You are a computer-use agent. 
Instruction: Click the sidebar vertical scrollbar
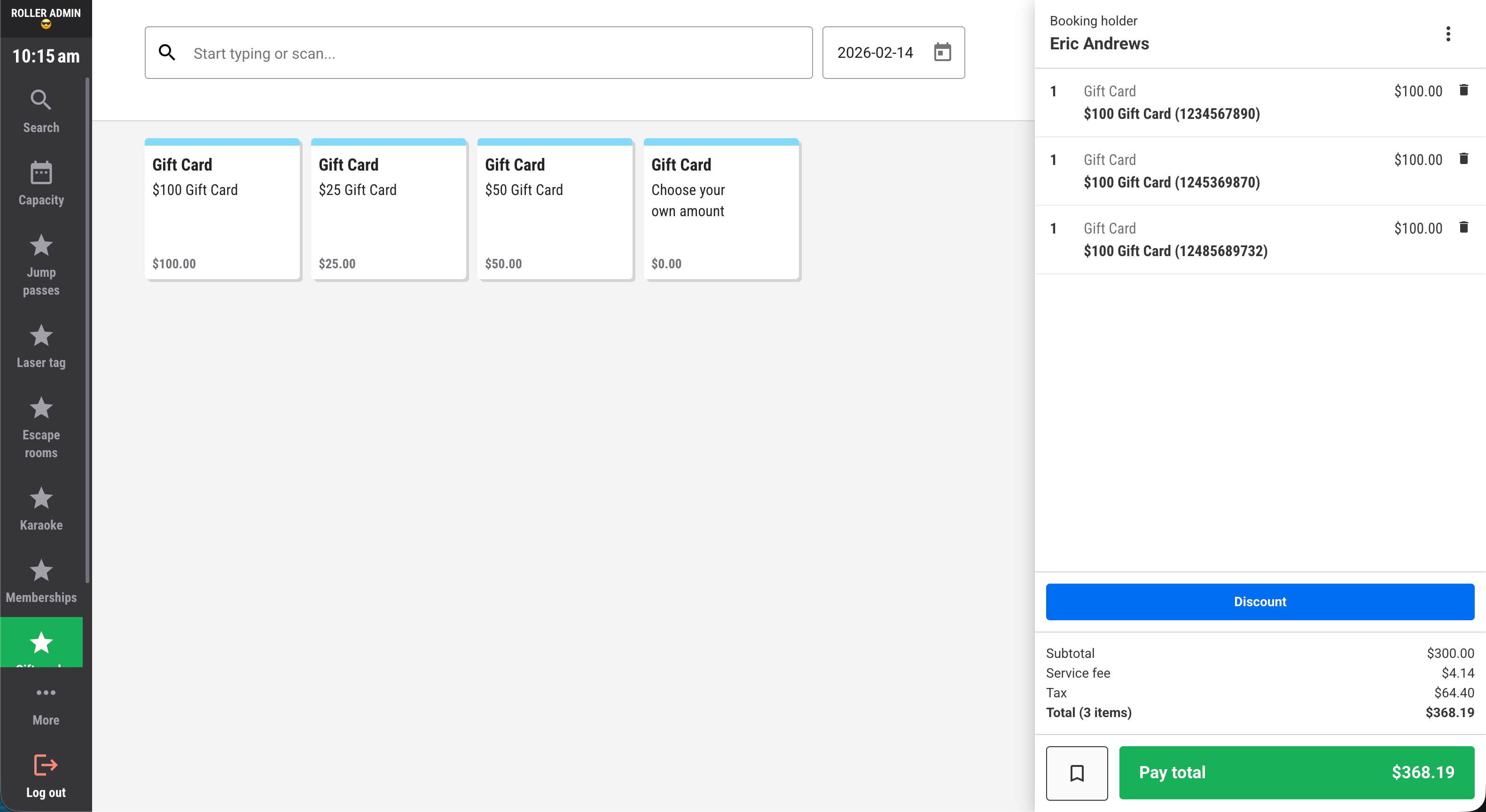[88, 329]
